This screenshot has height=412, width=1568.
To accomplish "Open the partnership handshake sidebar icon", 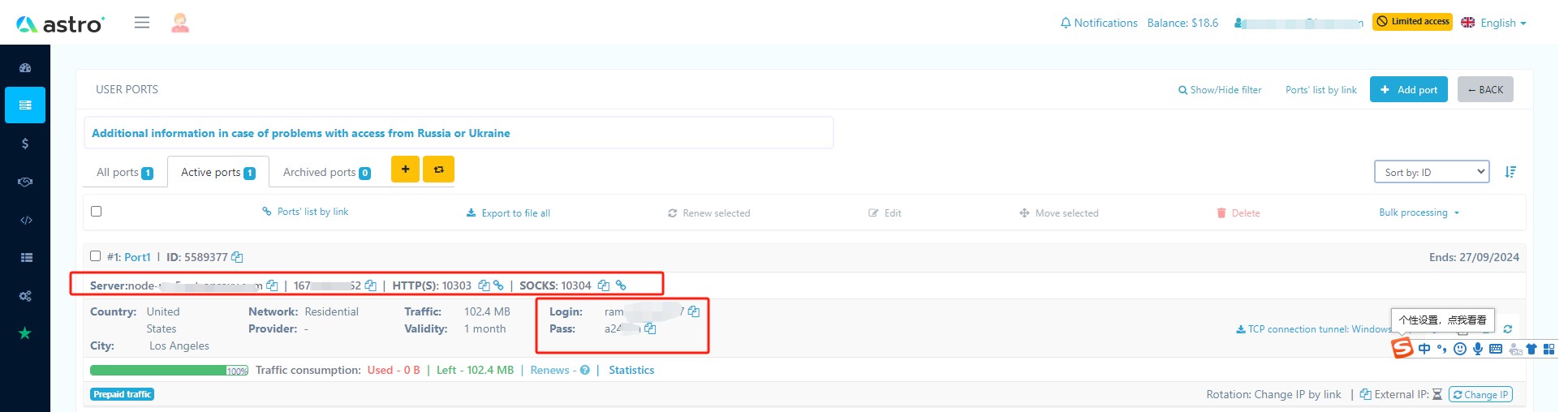I will (25, 182).
